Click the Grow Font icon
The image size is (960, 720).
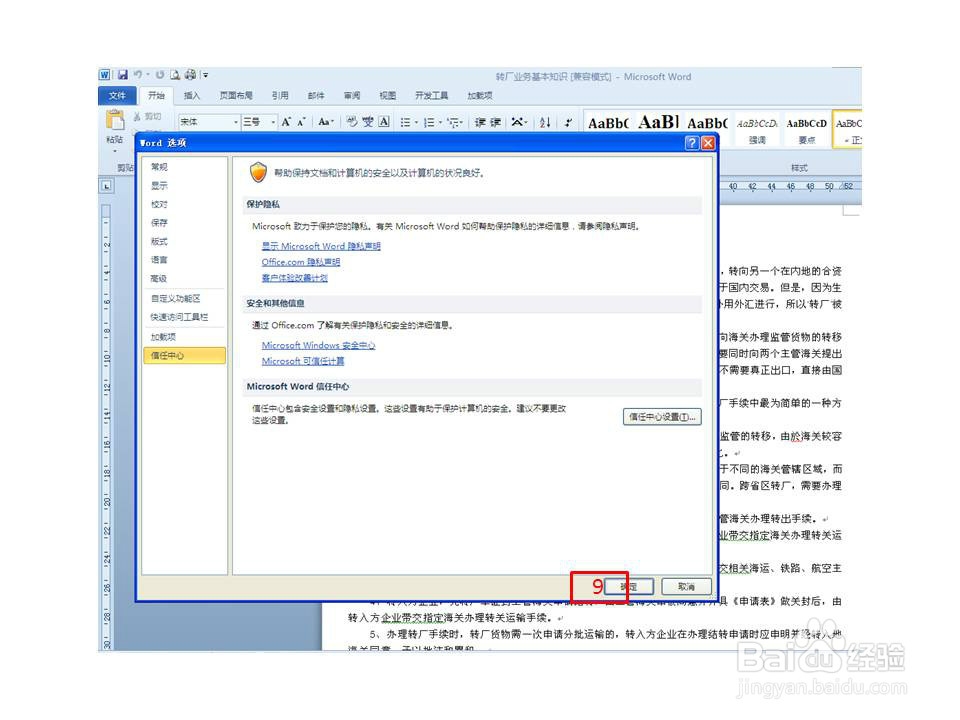[x=285, y=119]
